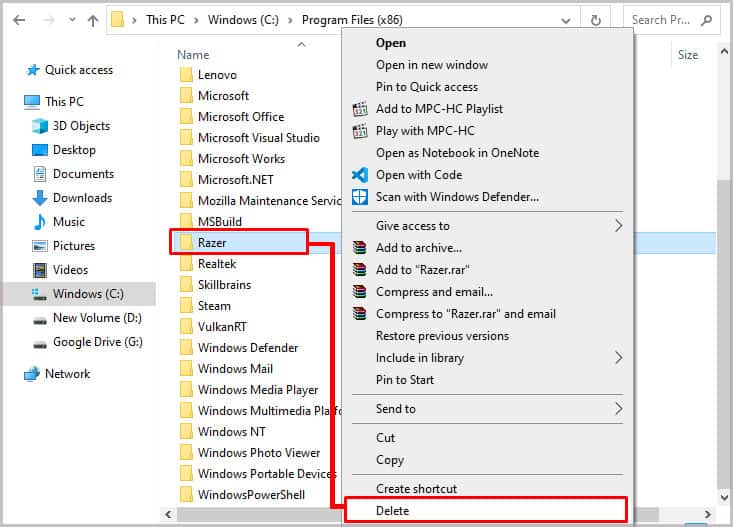
Task: Click Windows Defender shield icon in menu
Action: (x=359, y=197)
